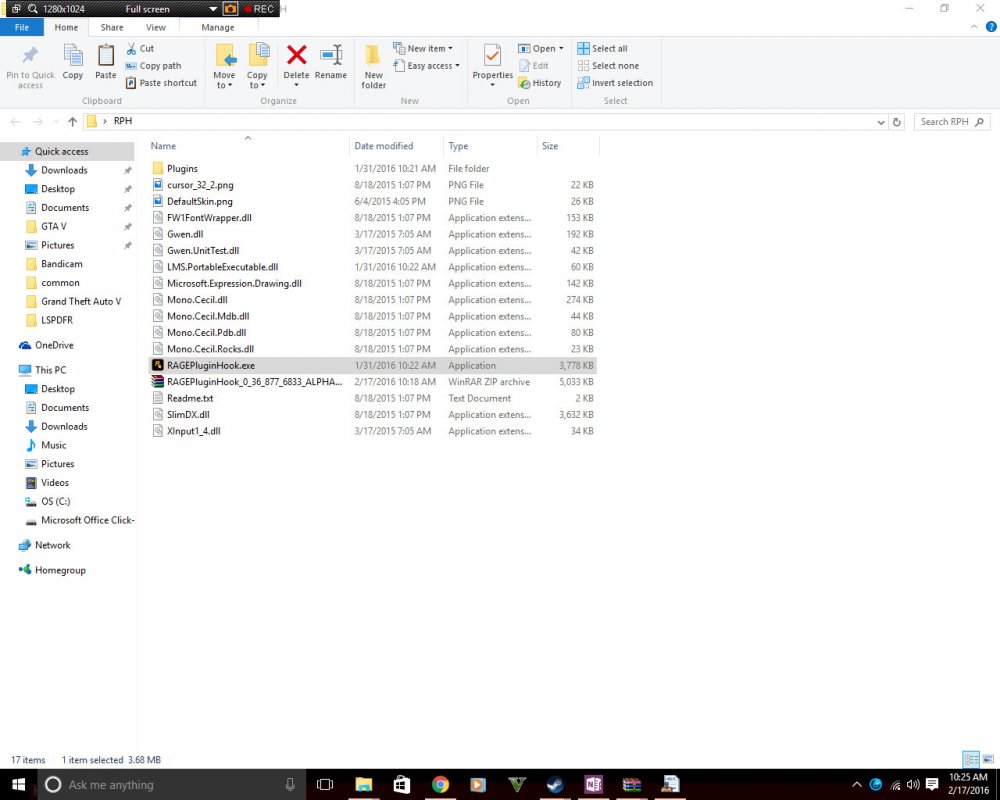Open OneNote from the taskbar
1000x800 pixels.
coord(593,784)
